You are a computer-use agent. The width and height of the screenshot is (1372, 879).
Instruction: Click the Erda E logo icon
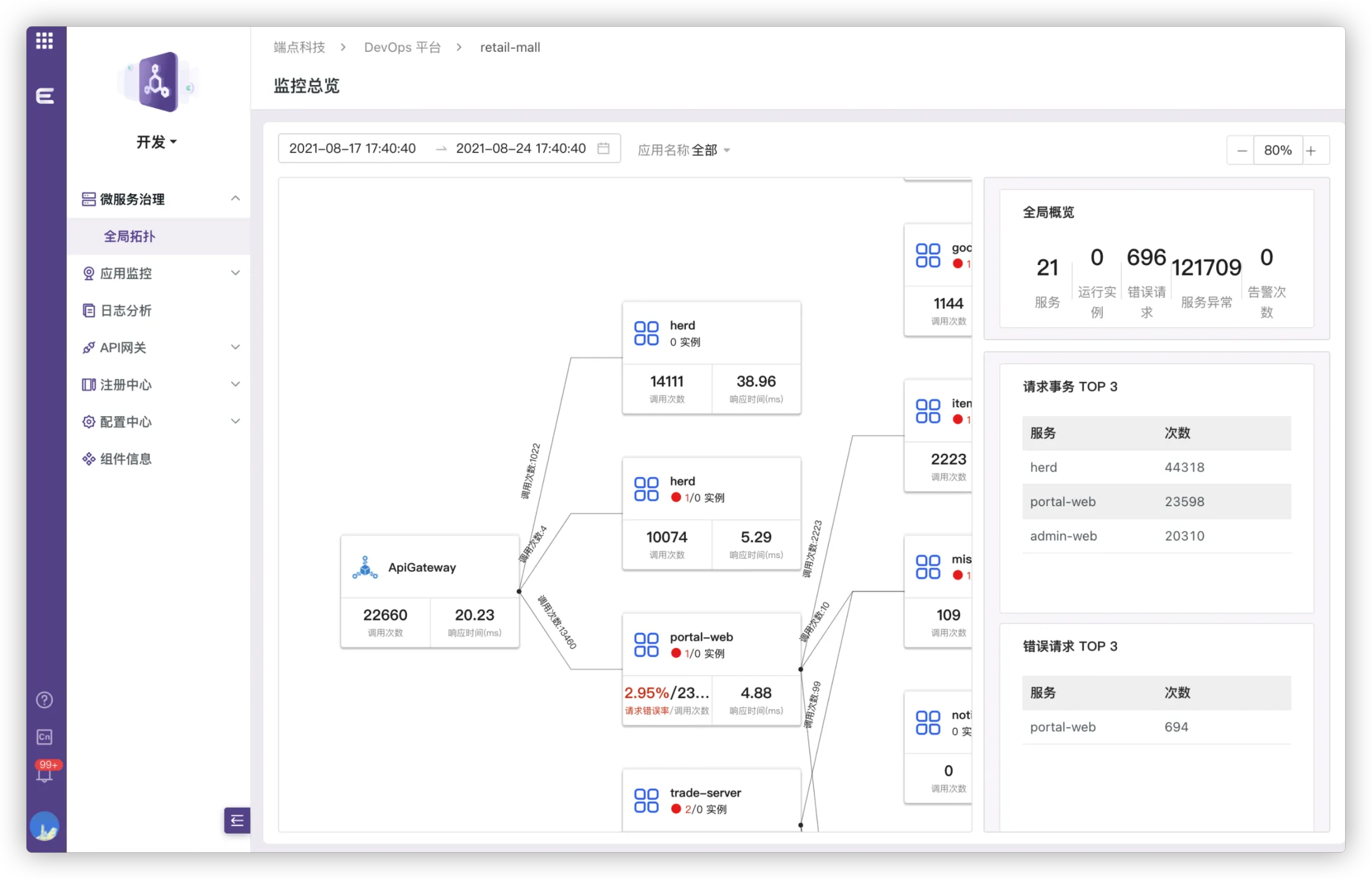coord(45,95)
